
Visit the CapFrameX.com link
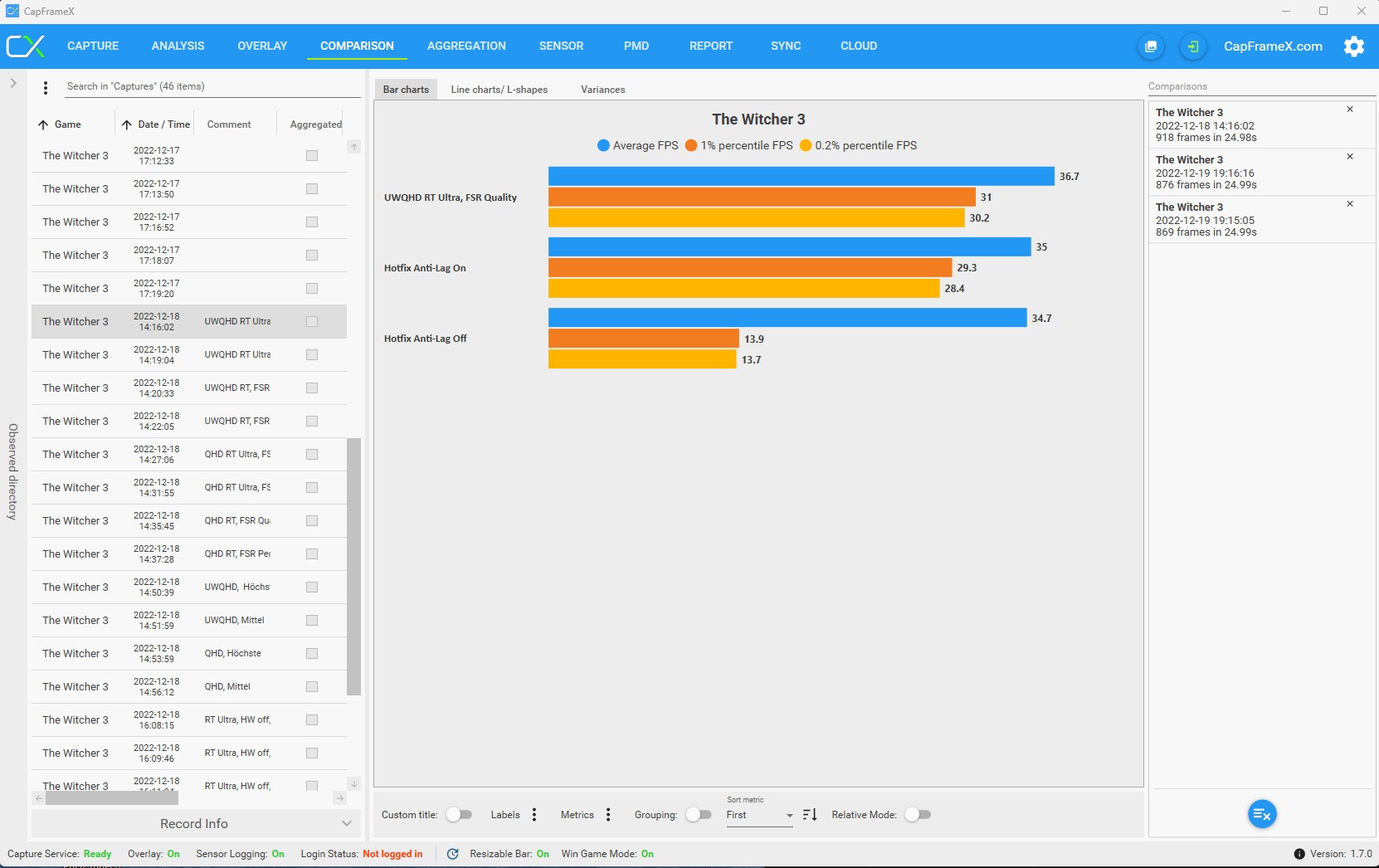point(1273,46)
